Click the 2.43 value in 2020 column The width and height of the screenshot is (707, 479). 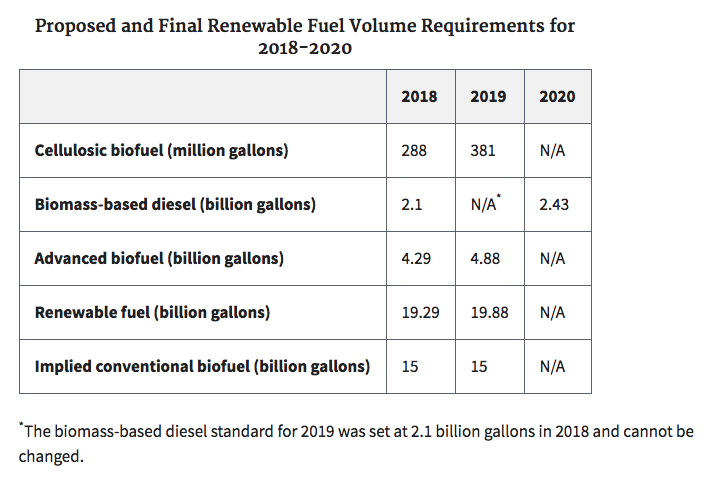click(555, 205)
